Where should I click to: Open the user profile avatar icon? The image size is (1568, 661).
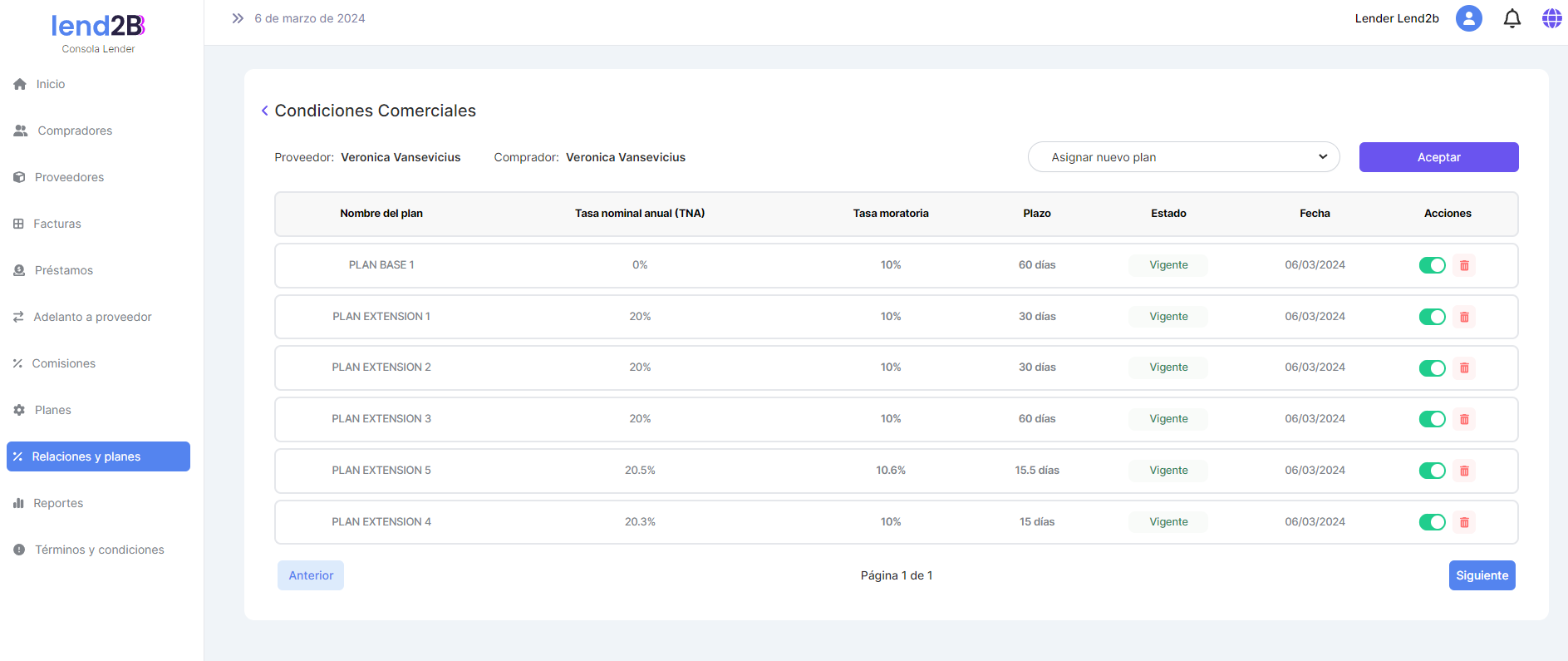(x=1468, y=18)
